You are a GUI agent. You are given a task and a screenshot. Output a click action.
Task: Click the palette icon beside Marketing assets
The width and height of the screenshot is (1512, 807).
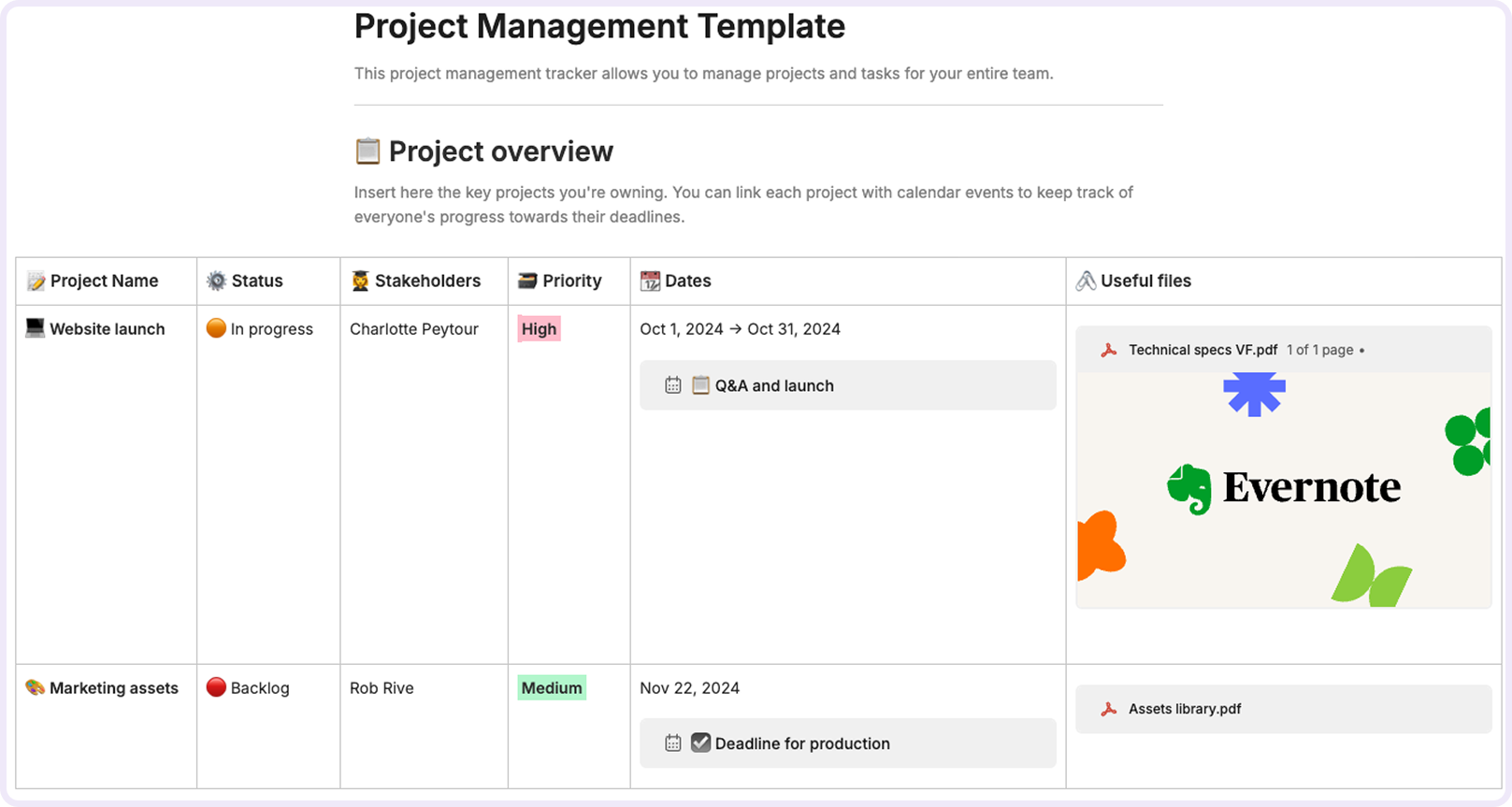tap(35, 687)
